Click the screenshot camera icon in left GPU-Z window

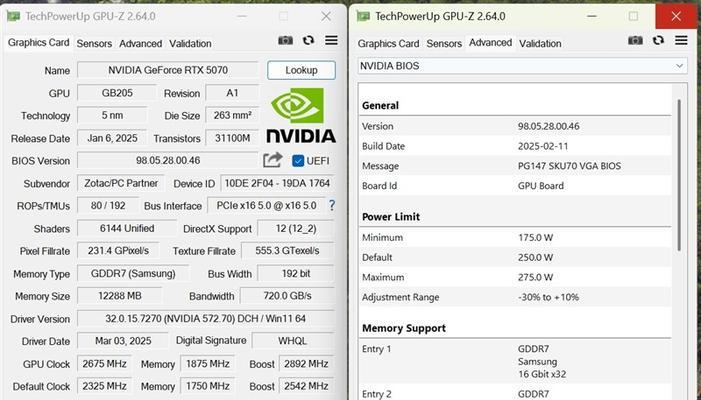[x=285, y=41]
